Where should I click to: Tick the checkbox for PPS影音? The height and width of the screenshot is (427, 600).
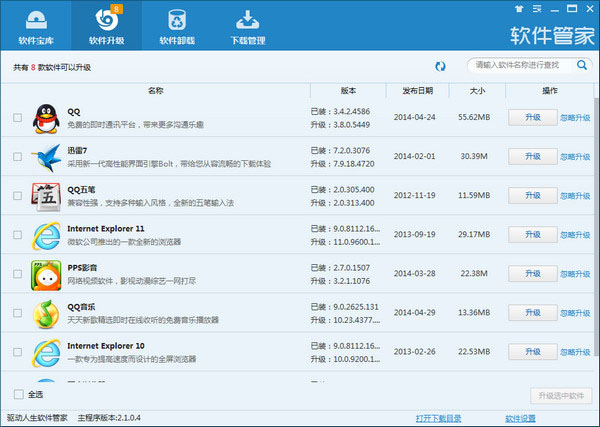[17, 274]
